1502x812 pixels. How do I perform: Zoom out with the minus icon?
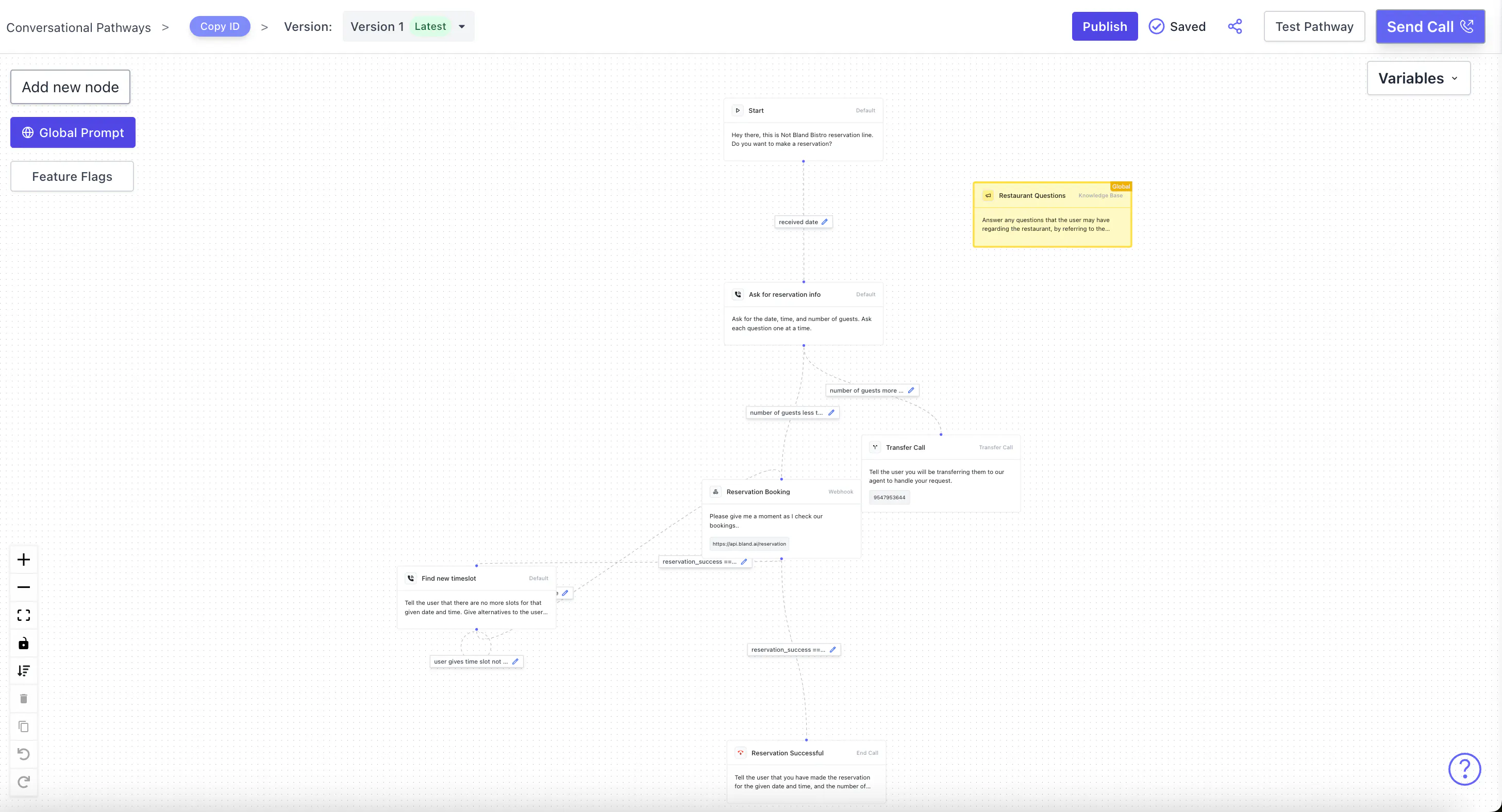point(23,587)
